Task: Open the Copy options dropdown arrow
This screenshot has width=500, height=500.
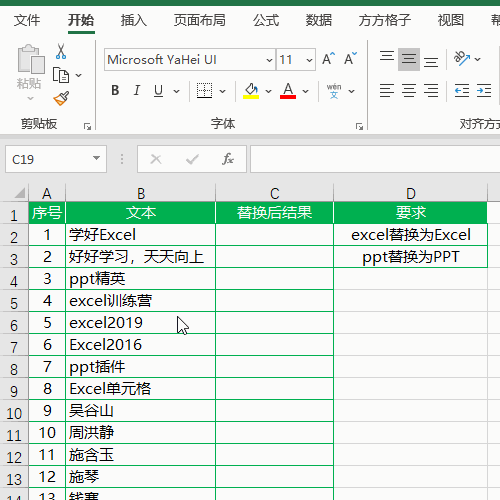Action: [x=79, y=75]
